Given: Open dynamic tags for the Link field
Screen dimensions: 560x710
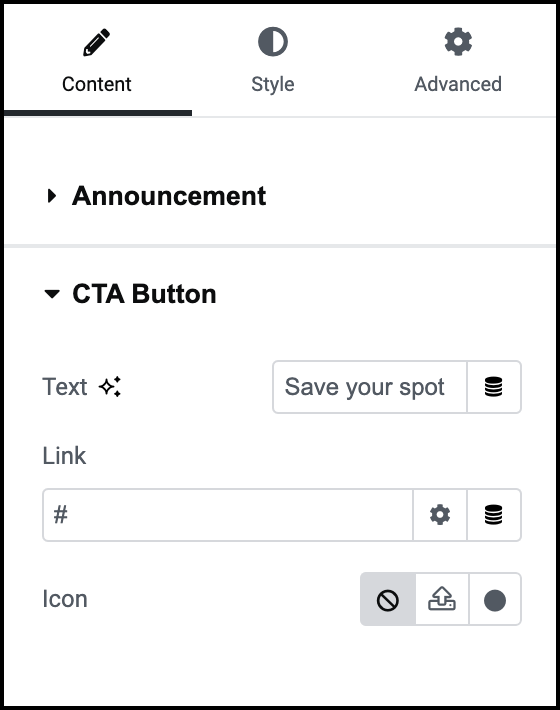Looking at the screenshot, I should click(494, 515).
